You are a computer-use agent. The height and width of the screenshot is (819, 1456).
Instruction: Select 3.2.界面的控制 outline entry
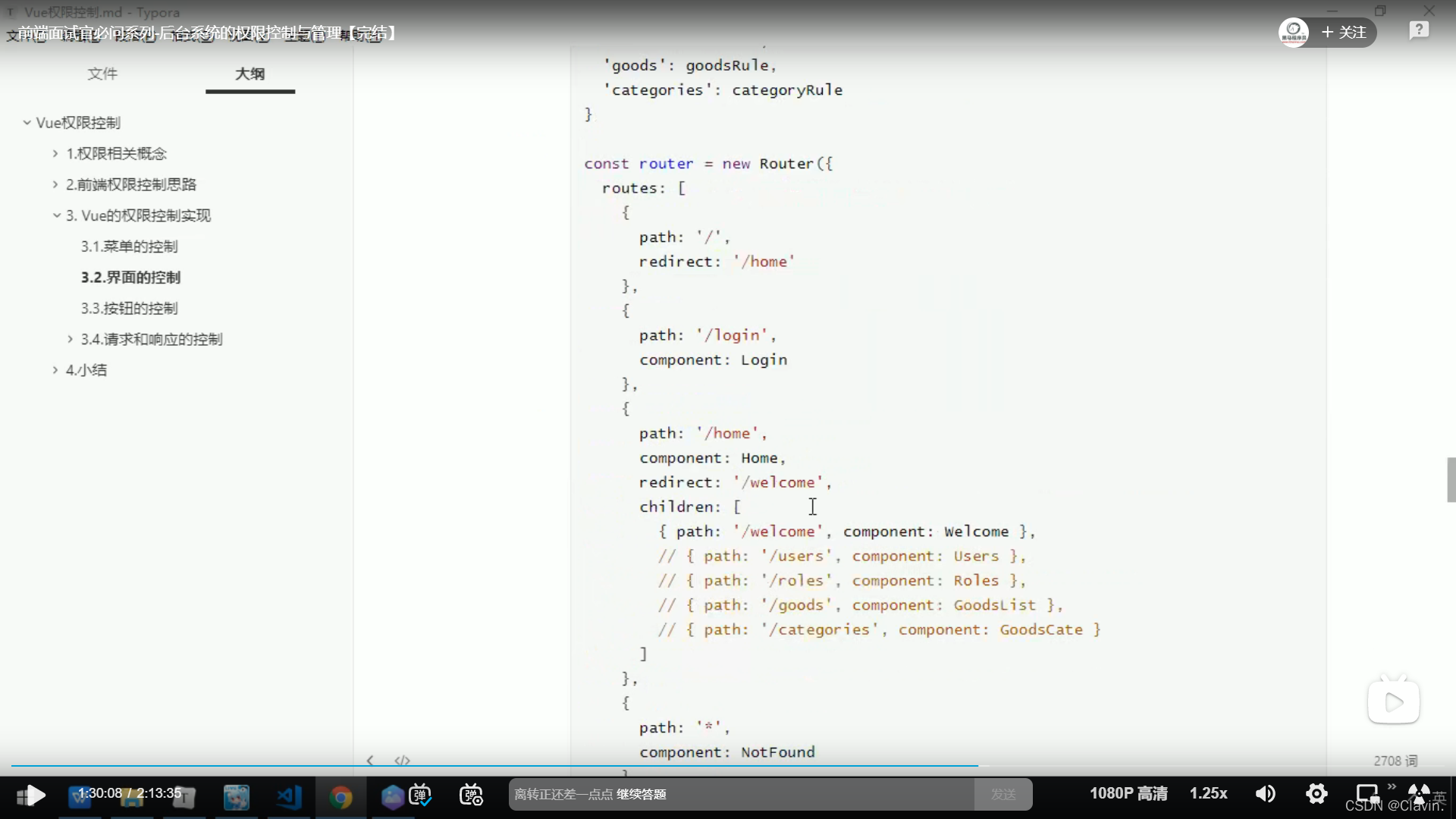130,278
